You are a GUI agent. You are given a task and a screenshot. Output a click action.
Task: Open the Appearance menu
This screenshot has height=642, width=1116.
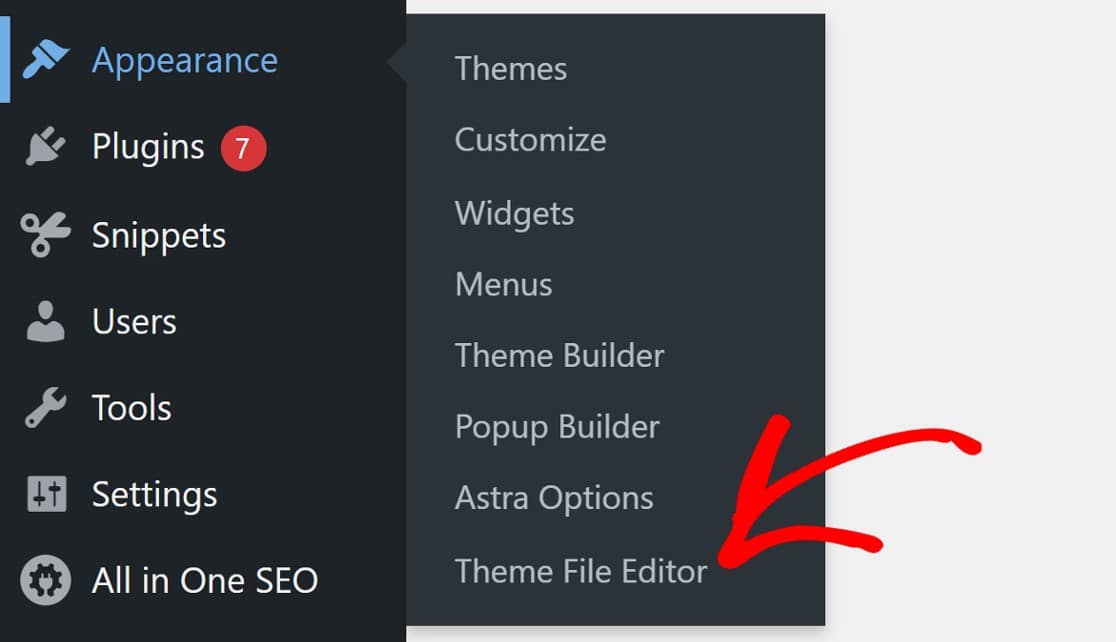(x=185, y=60)
